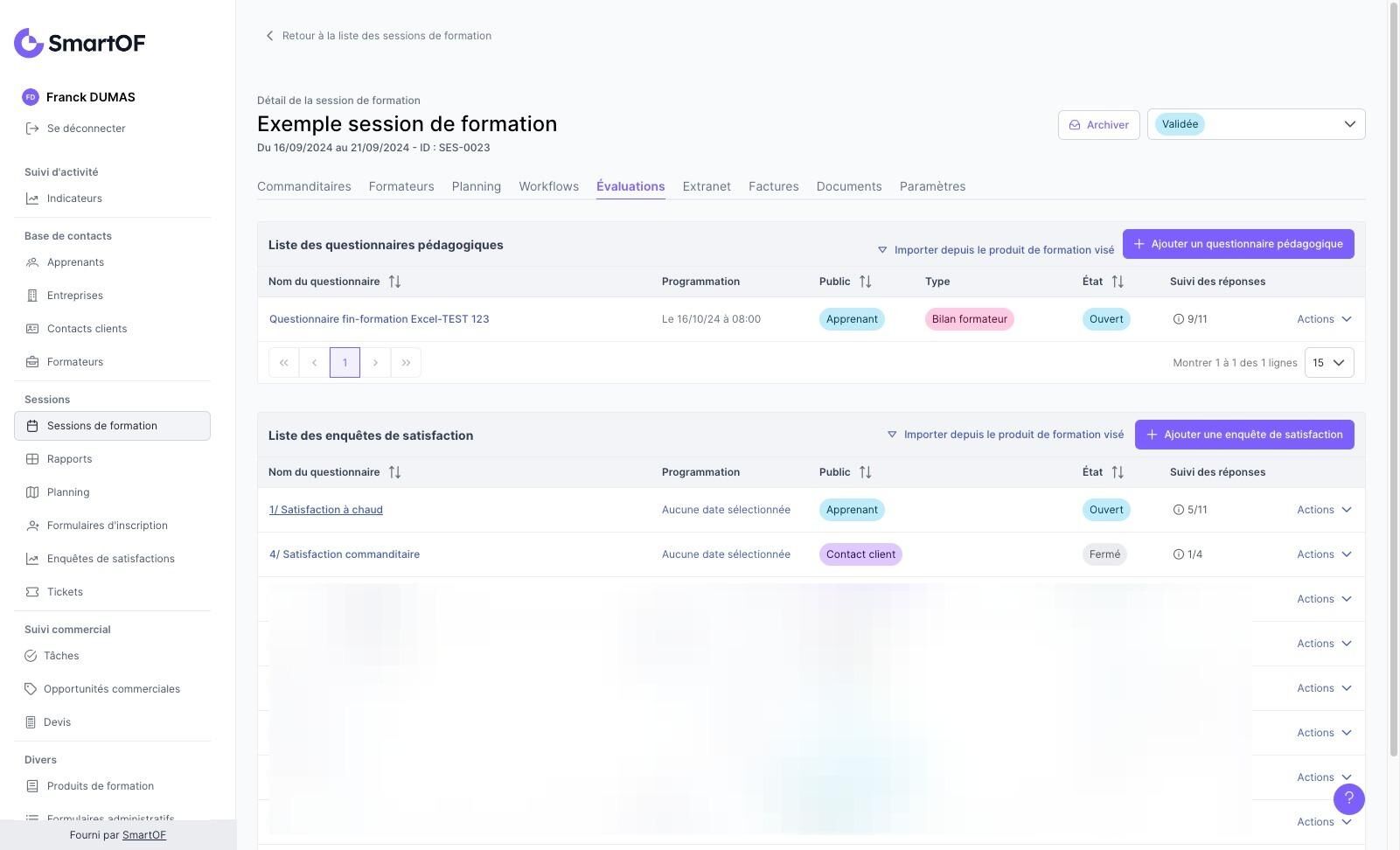Click the Indicateurs chart icon in sidebar
Viewport: 1400px width, 850px height.
[x=32, y=199]
